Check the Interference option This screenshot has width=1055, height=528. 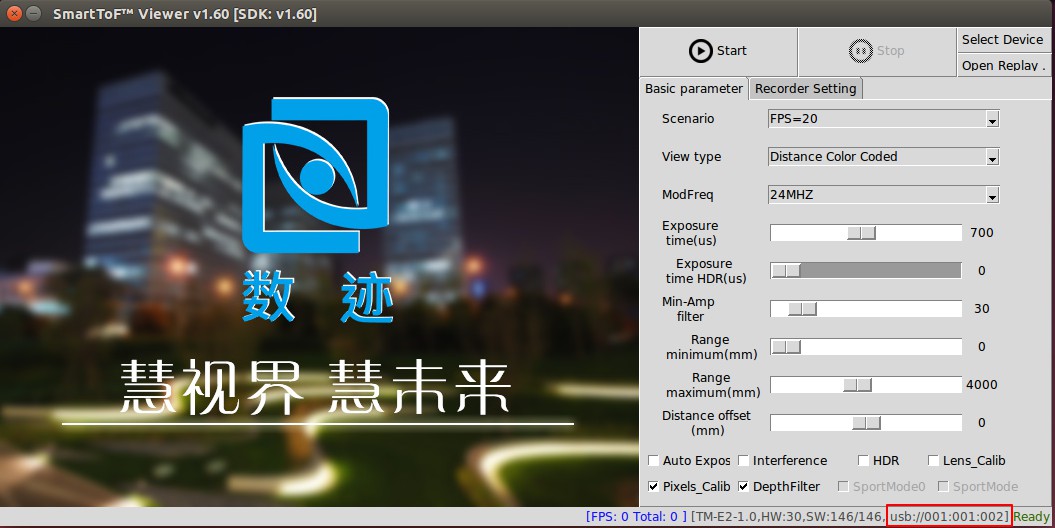(743, 461)
